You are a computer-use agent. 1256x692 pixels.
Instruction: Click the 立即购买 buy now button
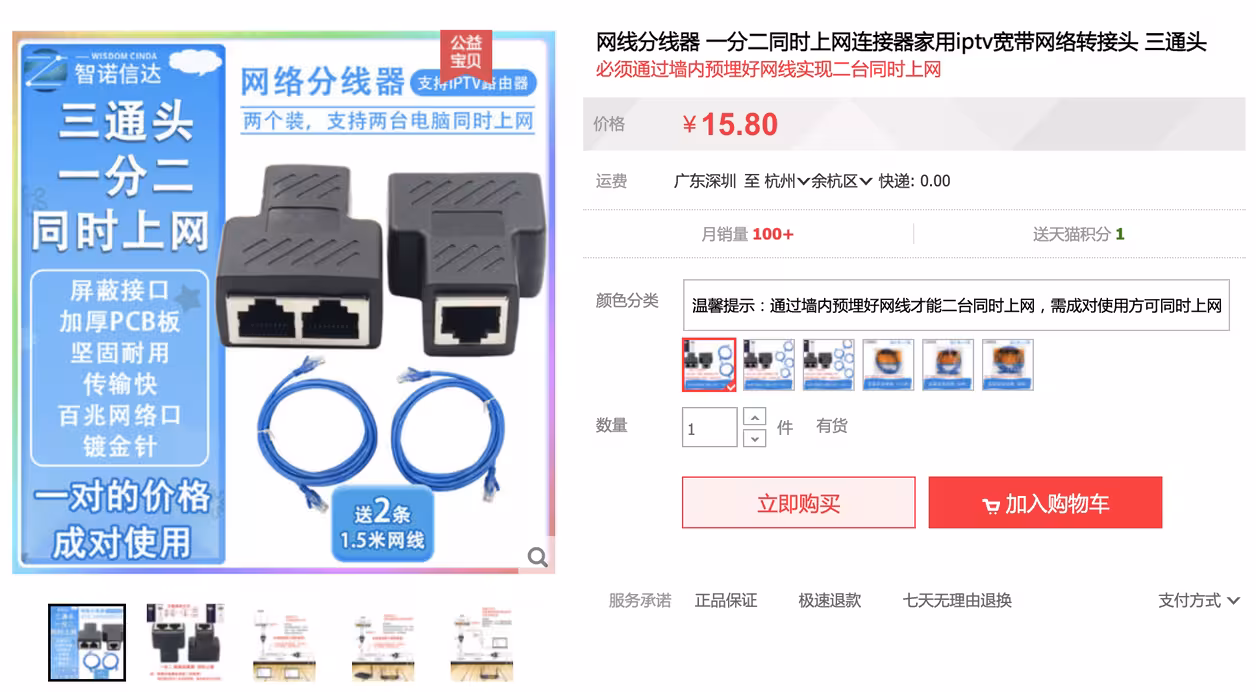point(799,502)
